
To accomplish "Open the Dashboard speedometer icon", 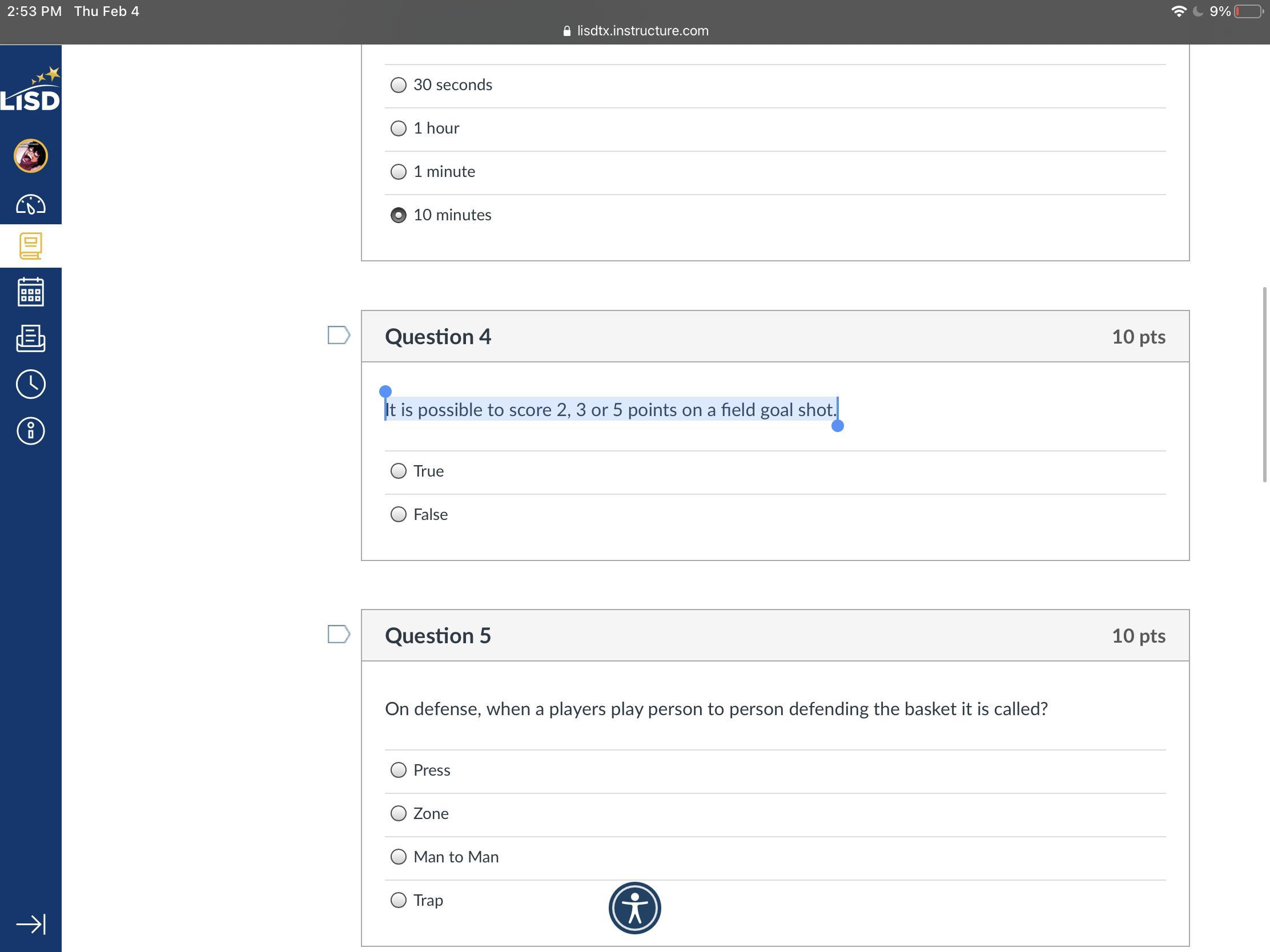I will pos(30,204).
